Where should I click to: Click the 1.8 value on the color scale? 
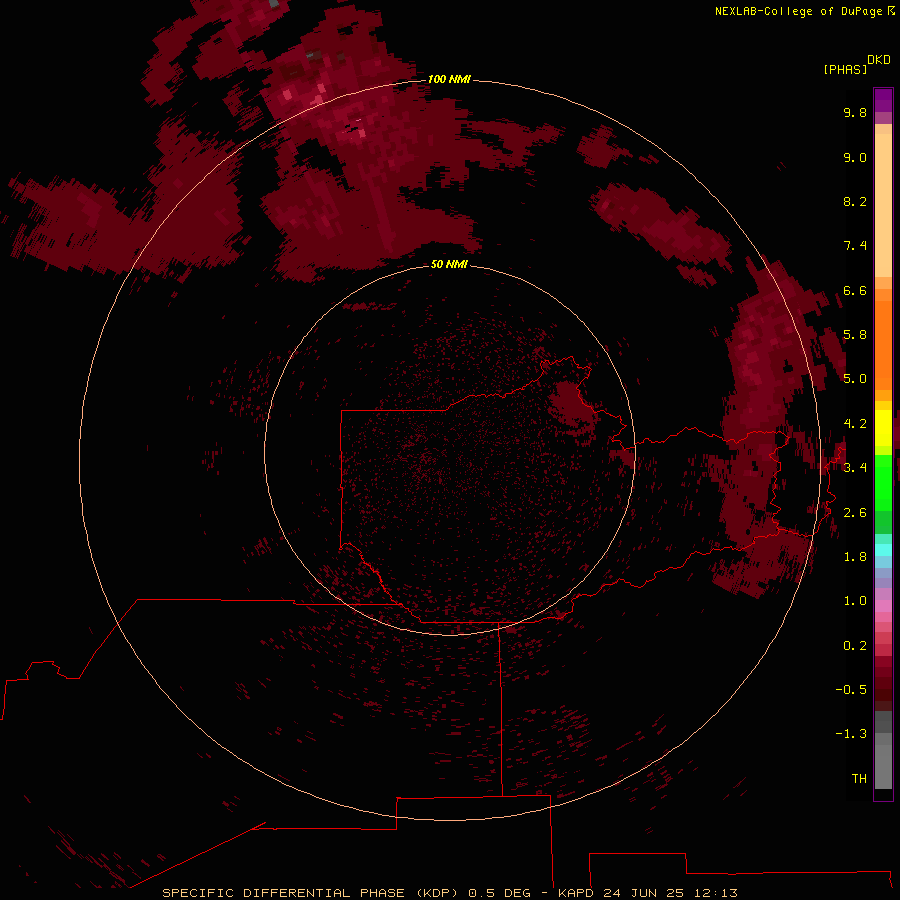(x=855, y=557)
